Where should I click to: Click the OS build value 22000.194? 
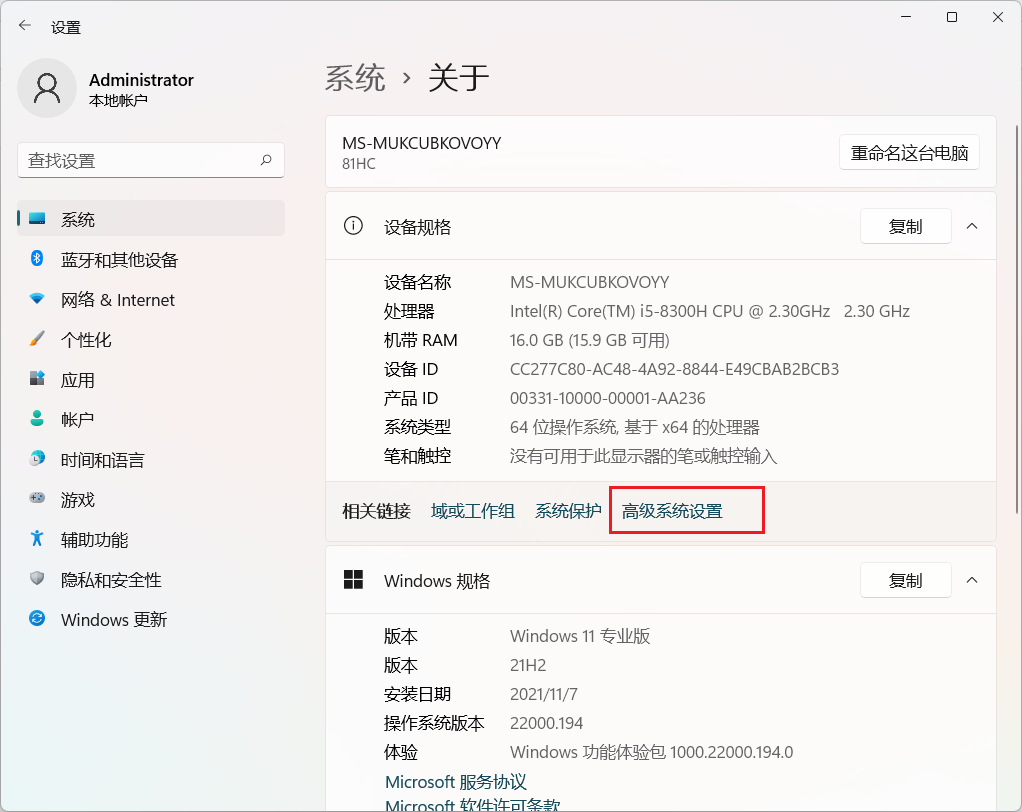546,723
